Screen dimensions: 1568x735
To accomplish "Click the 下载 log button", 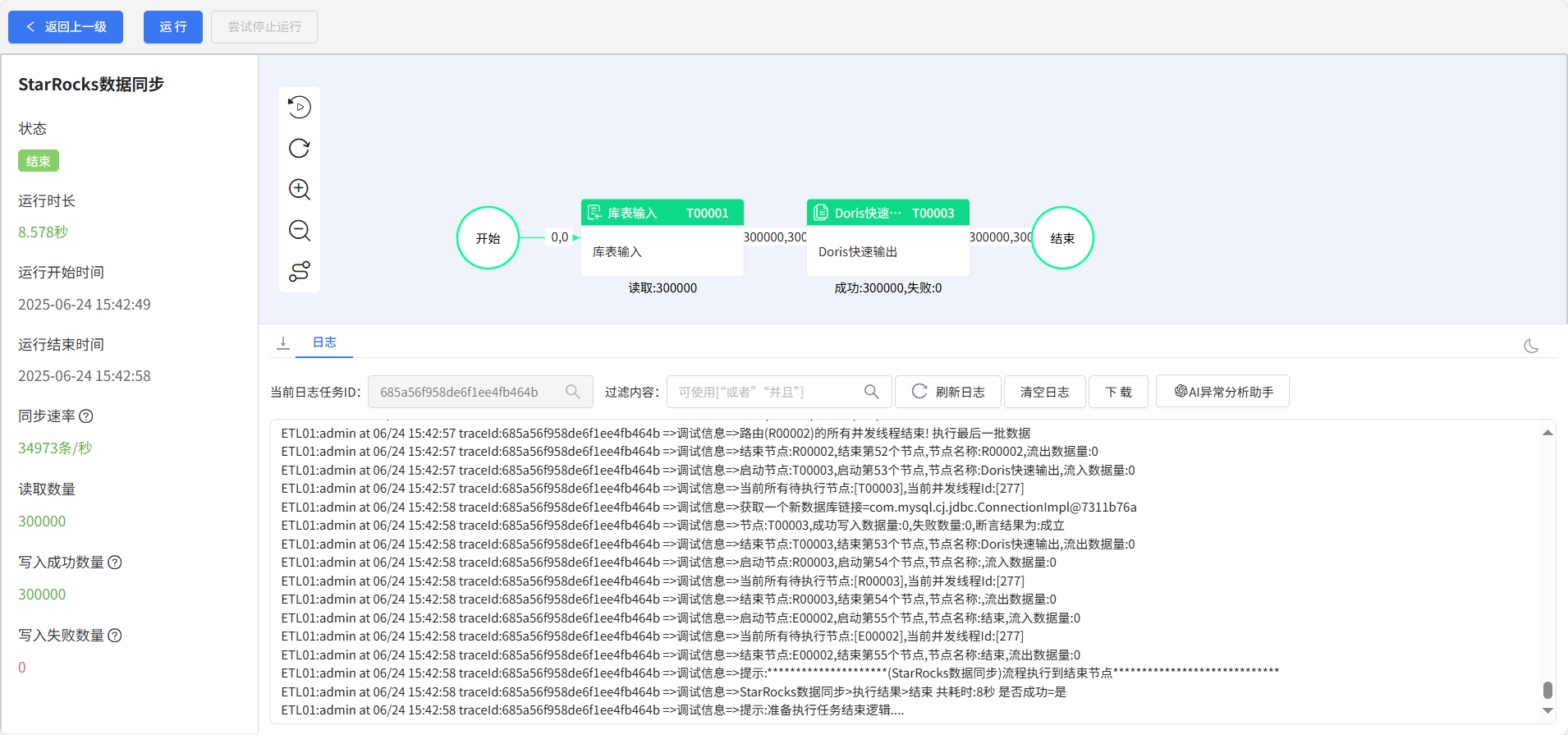I will pos(1118,392).
